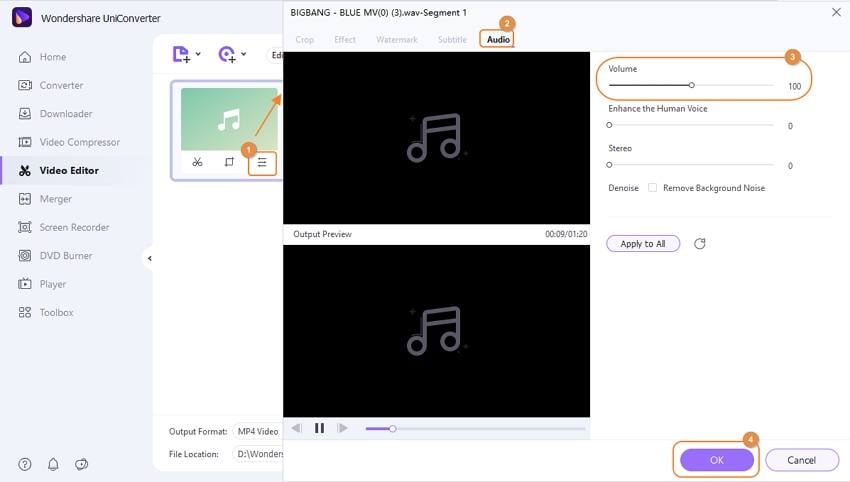Pause the preview playback
850x482 pixels.
319,428
